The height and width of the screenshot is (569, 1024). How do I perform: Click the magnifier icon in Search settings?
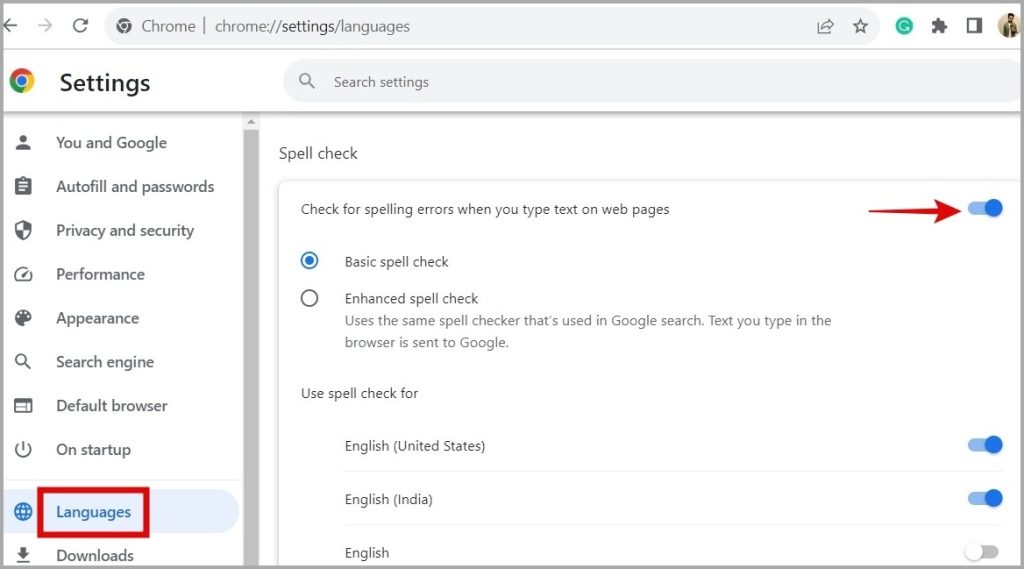(x=306, y=81)
